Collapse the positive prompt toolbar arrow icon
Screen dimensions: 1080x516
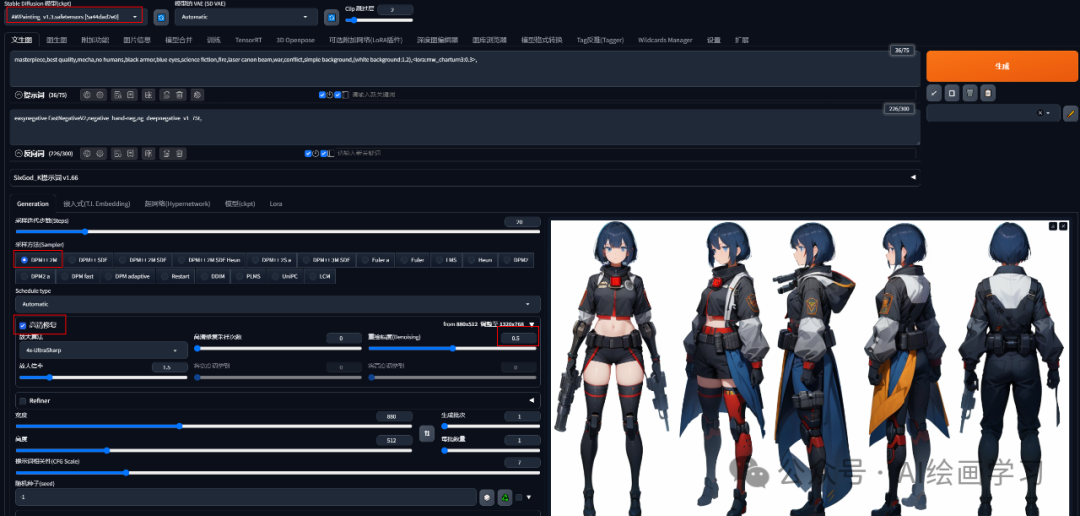(x=19, y=94)
